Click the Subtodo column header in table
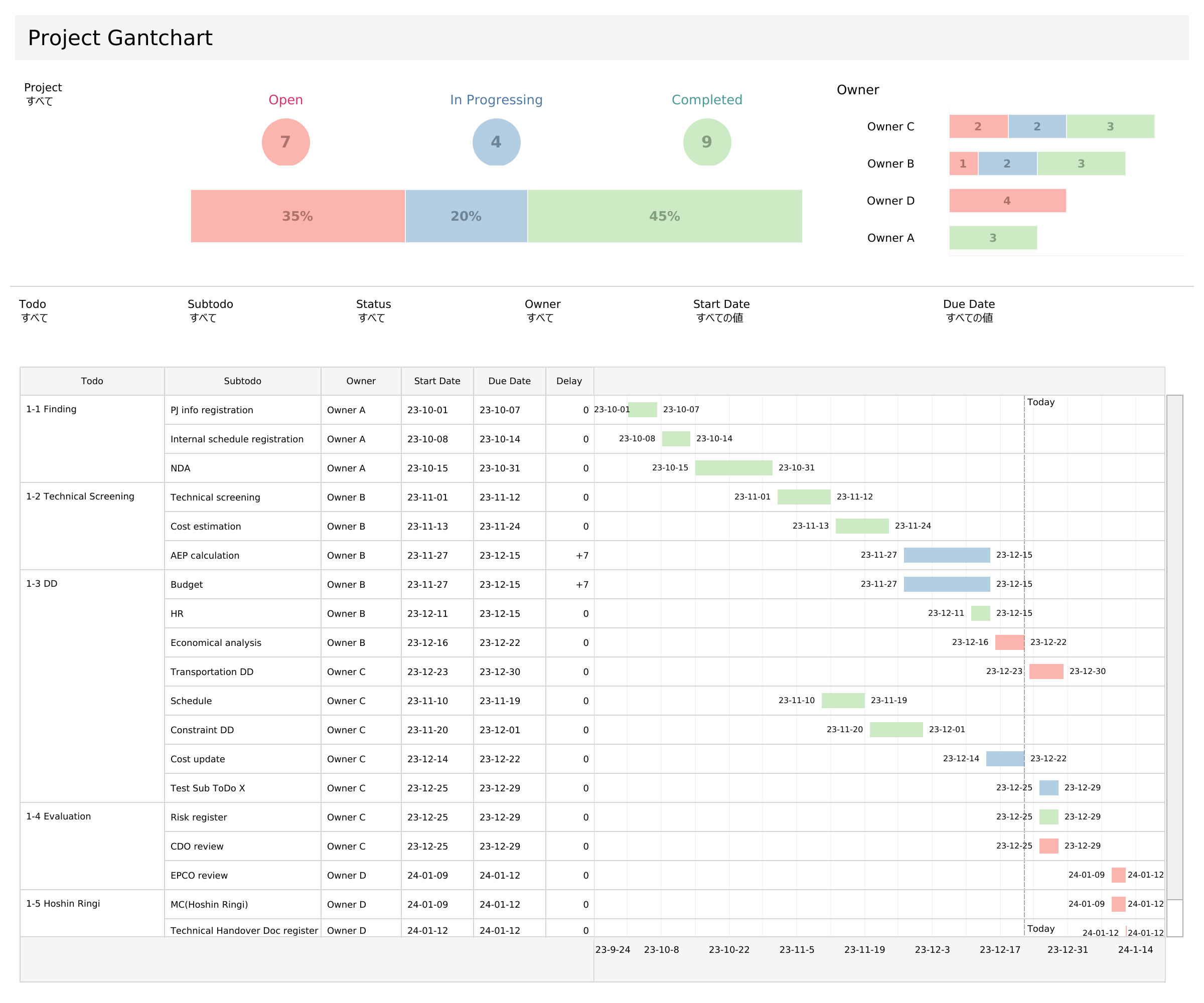 coord(242,381)
